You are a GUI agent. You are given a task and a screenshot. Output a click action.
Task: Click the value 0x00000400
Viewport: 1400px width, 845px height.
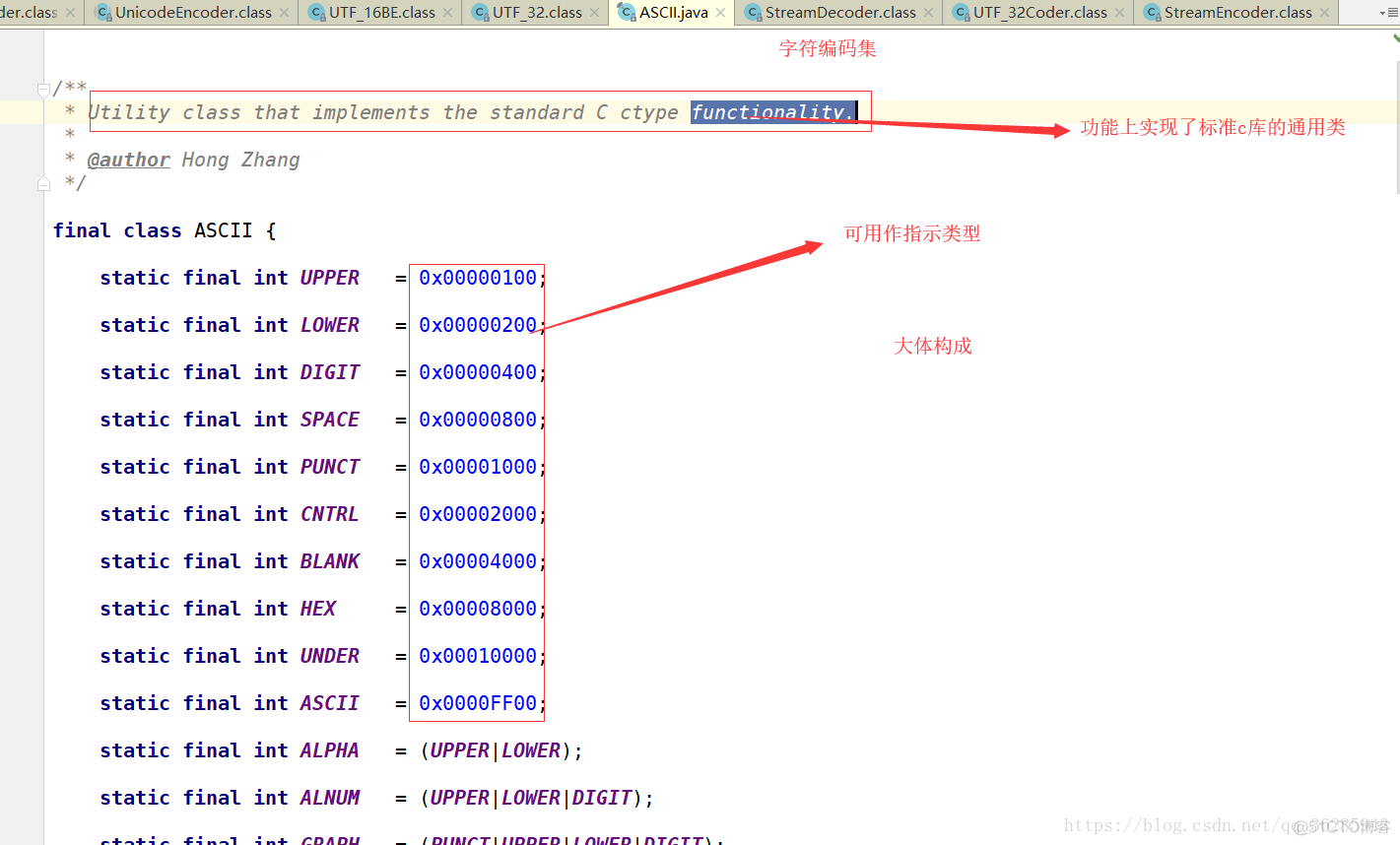pos(478,372)
